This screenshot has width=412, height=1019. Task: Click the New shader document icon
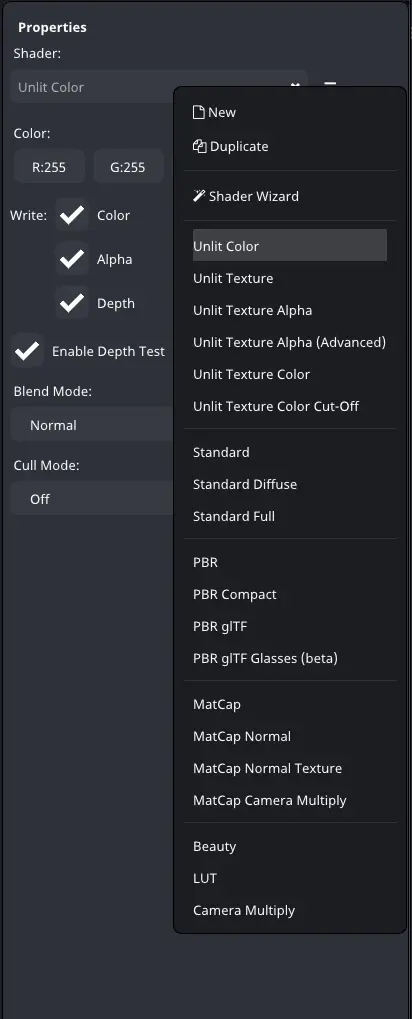click(199, 112)
